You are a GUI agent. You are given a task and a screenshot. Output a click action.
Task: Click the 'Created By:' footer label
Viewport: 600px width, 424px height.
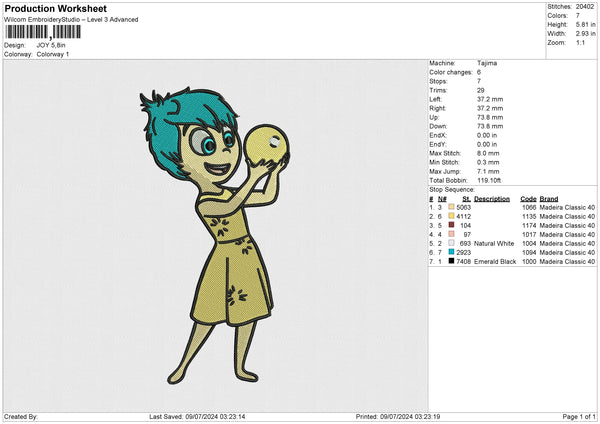tap(21, 416)
